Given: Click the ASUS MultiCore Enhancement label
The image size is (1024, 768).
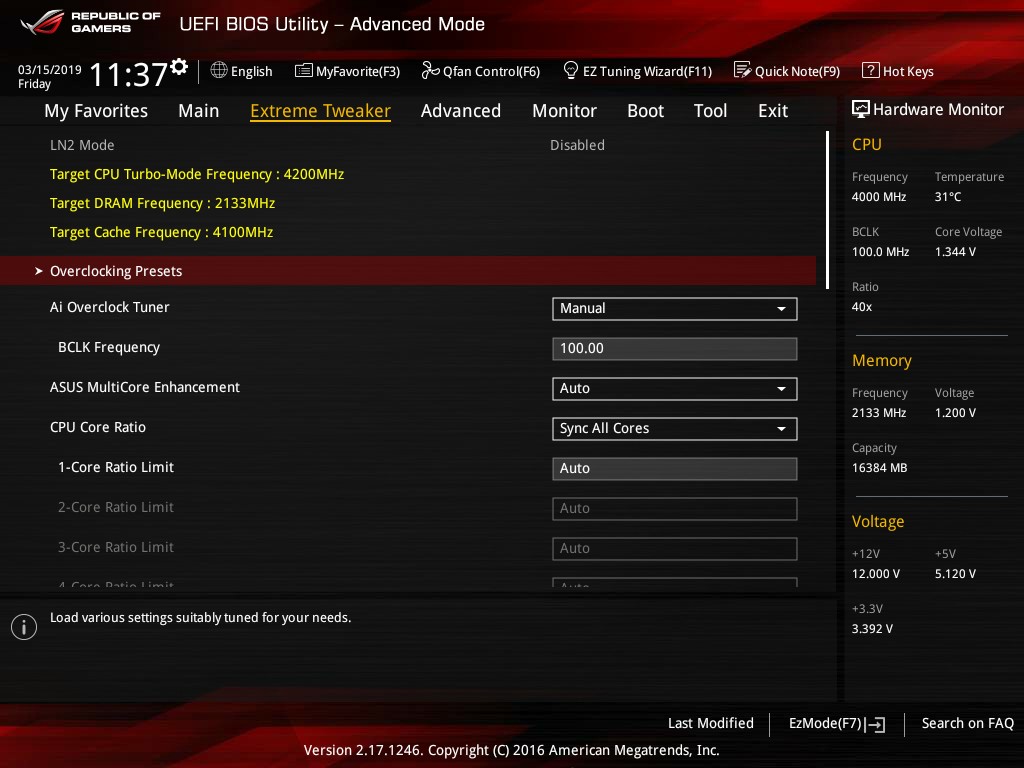Looking at the screenshot, I should point(144,387).
